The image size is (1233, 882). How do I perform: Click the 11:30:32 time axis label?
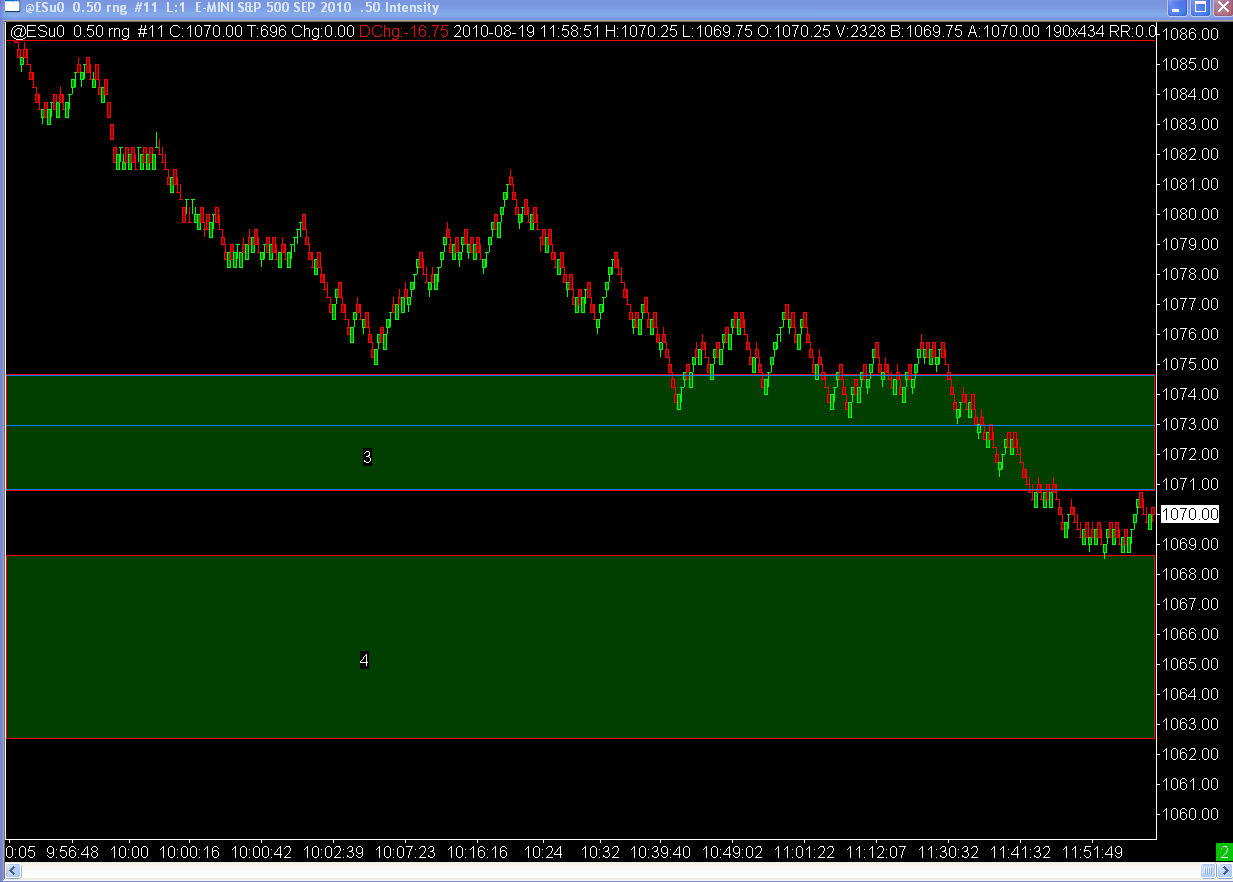point(949,852)
